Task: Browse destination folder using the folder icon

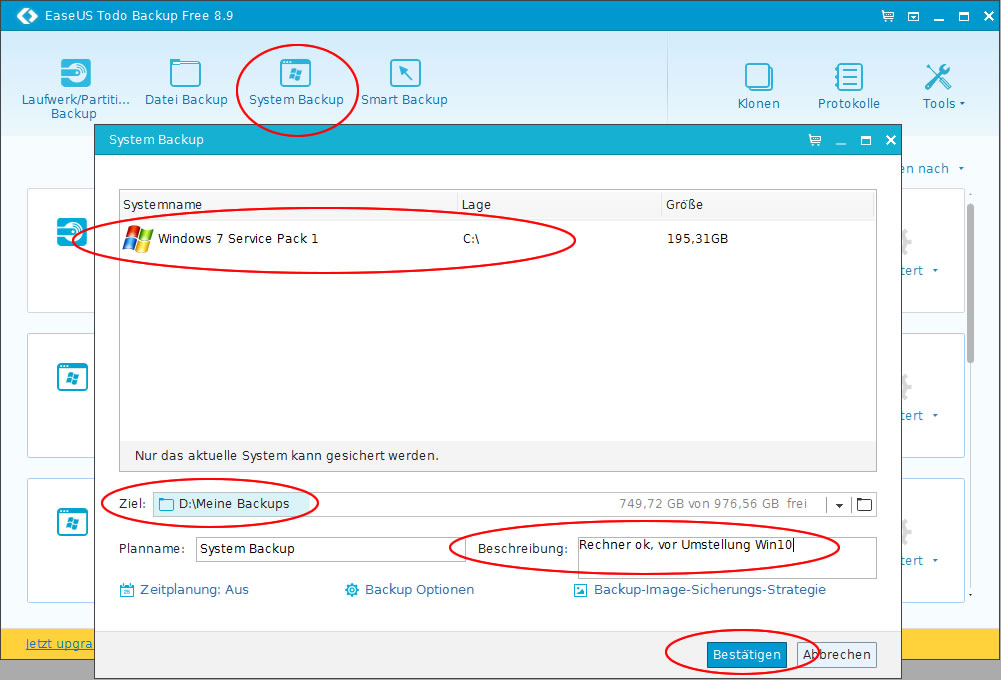Action: pyautogui.click(x=864, y=505)
